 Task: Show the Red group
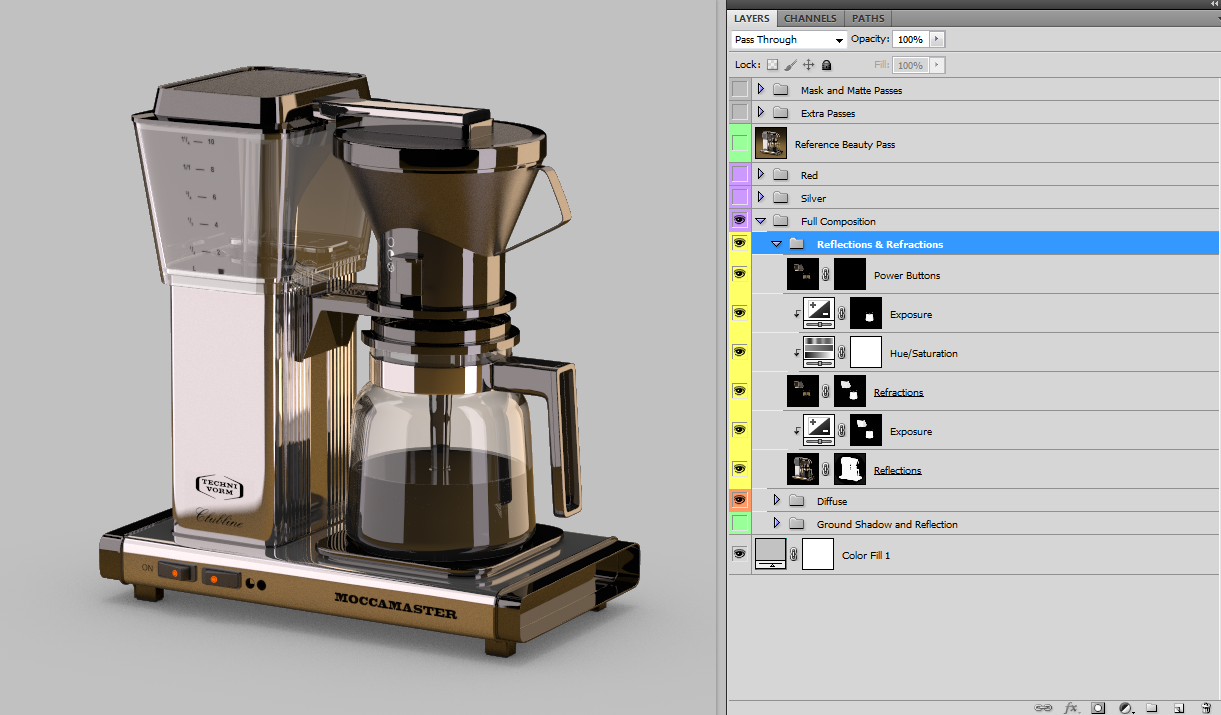[x=739, y=175]
